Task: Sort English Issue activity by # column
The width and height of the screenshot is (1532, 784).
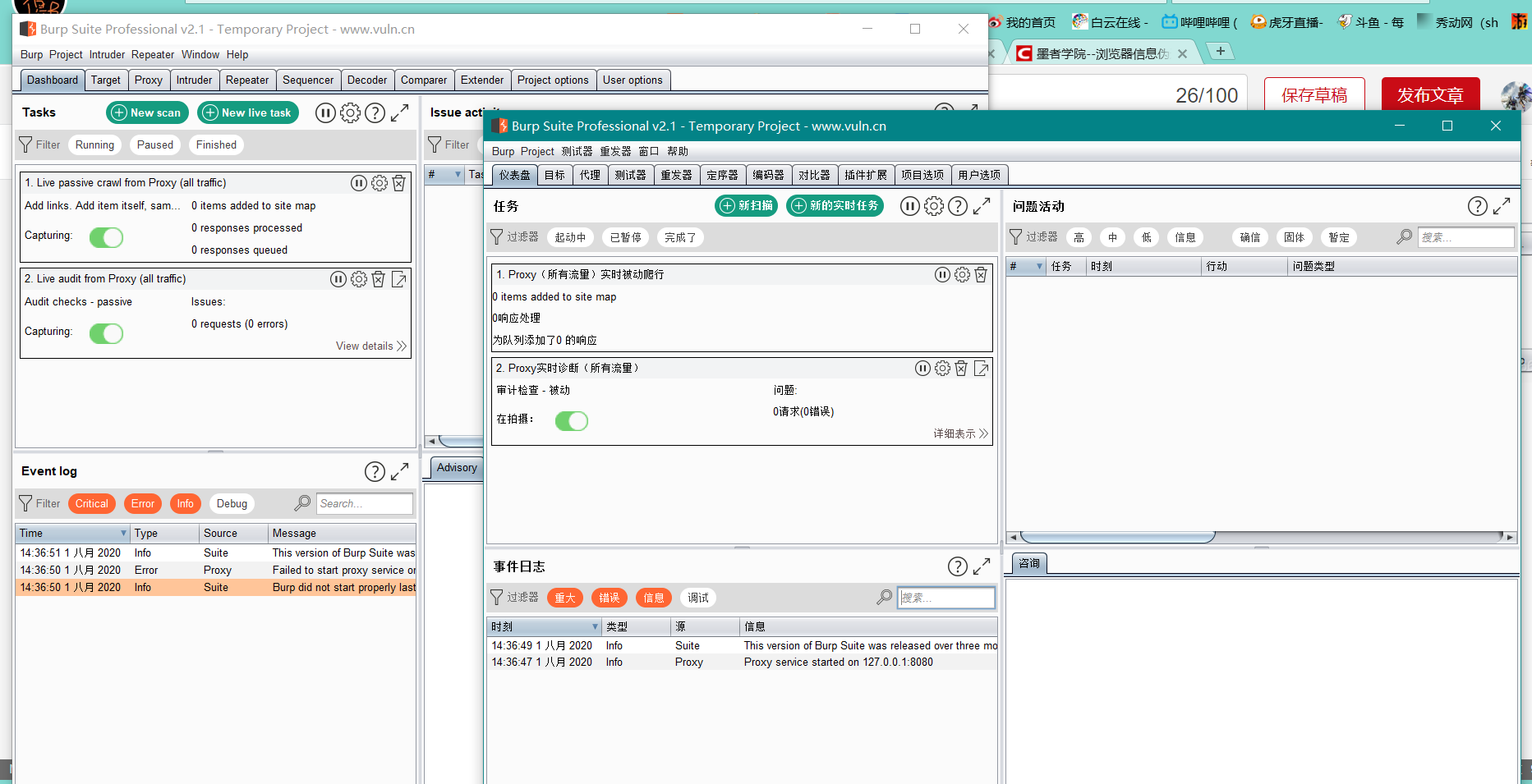Action: tap(444, 174)
